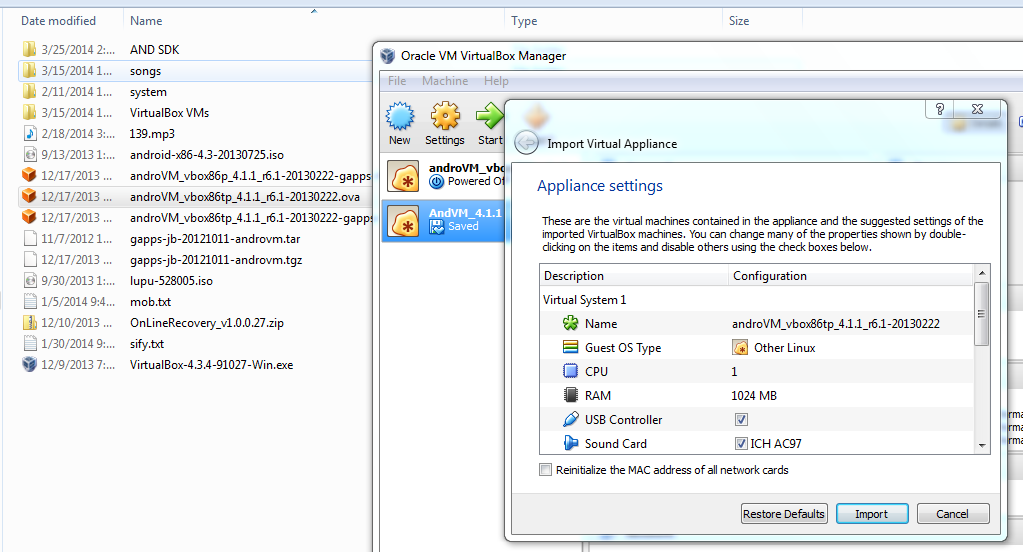Image resolution: width=1023 pixels, height=552 pixels.
Task: Sort files by the Type column header
Action: [613, 20]
